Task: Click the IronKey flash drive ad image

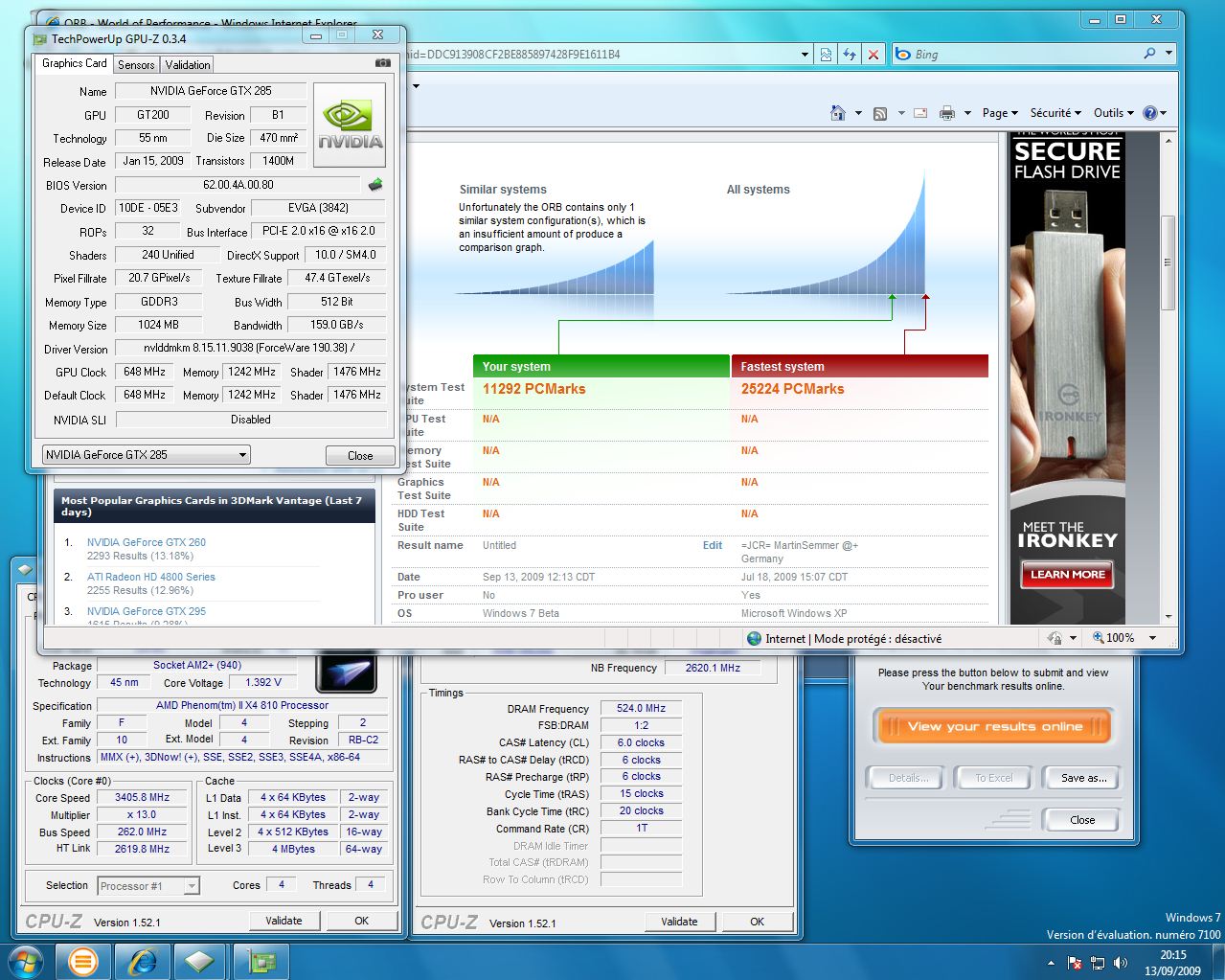Action: click(x=1067, y=378)
